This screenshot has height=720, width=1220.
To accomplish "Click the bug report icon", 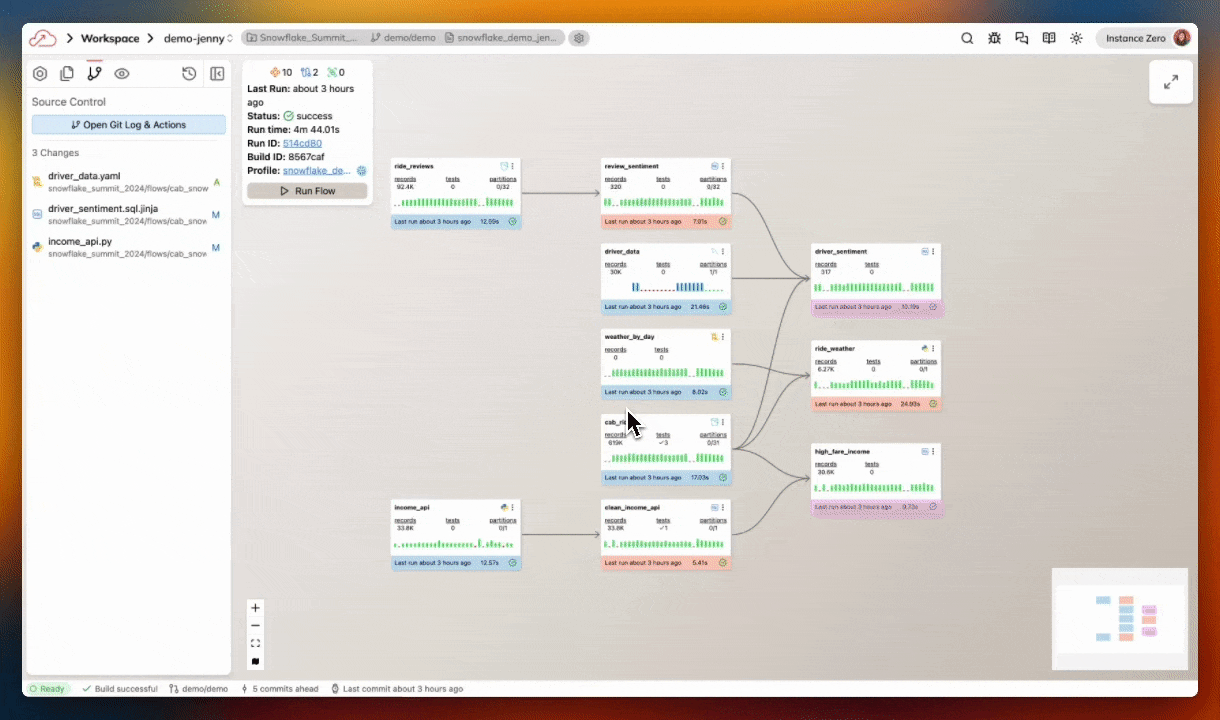I will (994, 38).
